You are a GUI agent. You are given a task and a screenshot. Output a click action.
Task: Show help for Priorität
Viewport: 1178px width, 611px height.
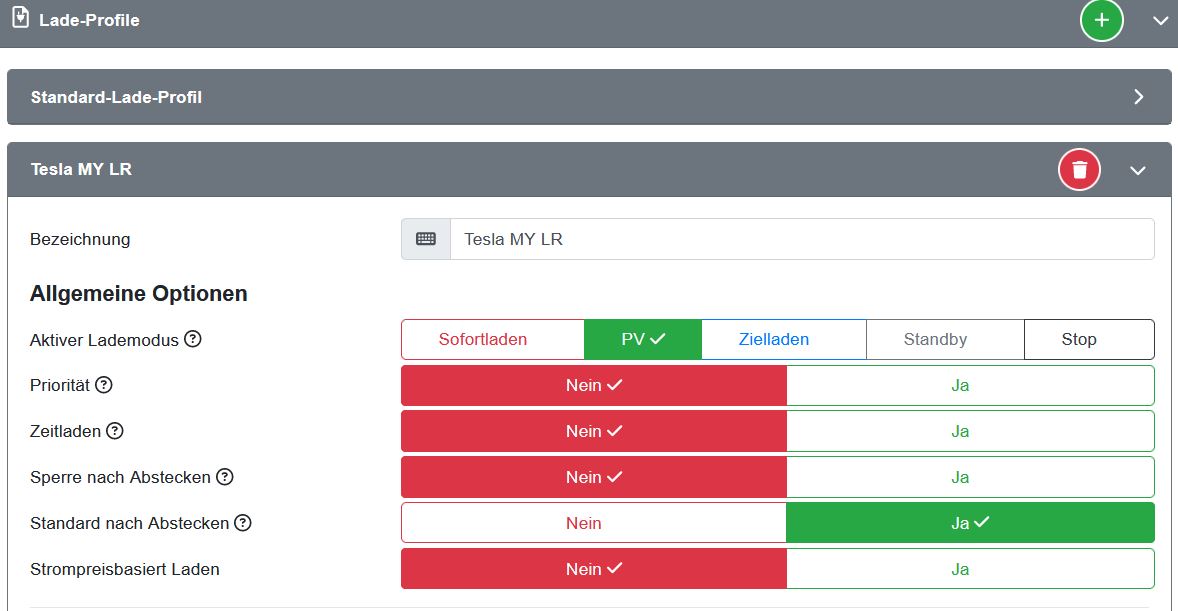tap(104, 385)
